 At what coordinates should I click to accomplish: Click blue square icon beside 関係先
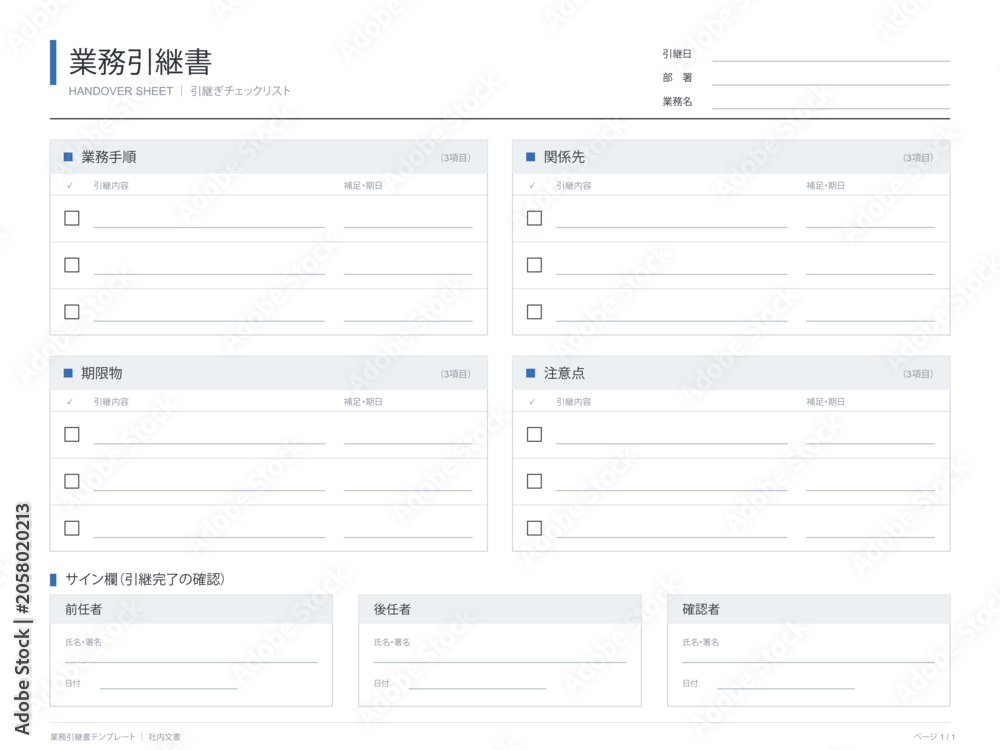click(x=531, y=157)
